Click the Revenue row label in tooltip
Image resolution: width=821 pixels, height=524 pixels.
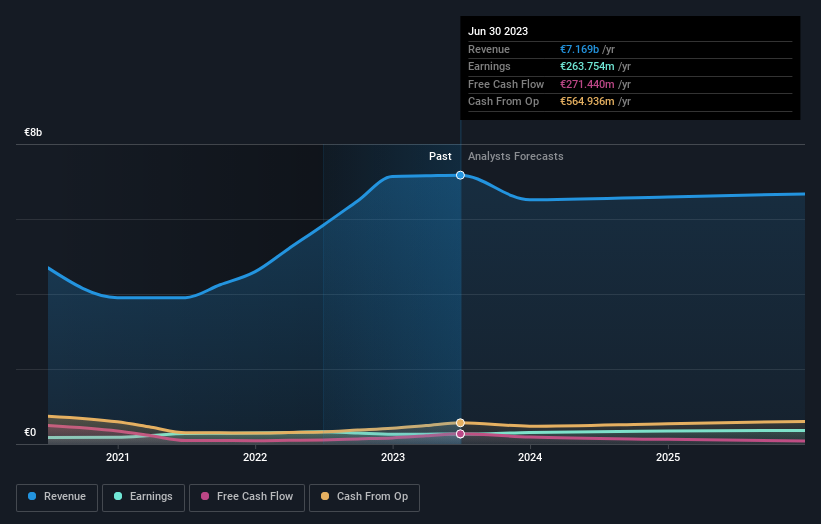click(x=489, y=49)
